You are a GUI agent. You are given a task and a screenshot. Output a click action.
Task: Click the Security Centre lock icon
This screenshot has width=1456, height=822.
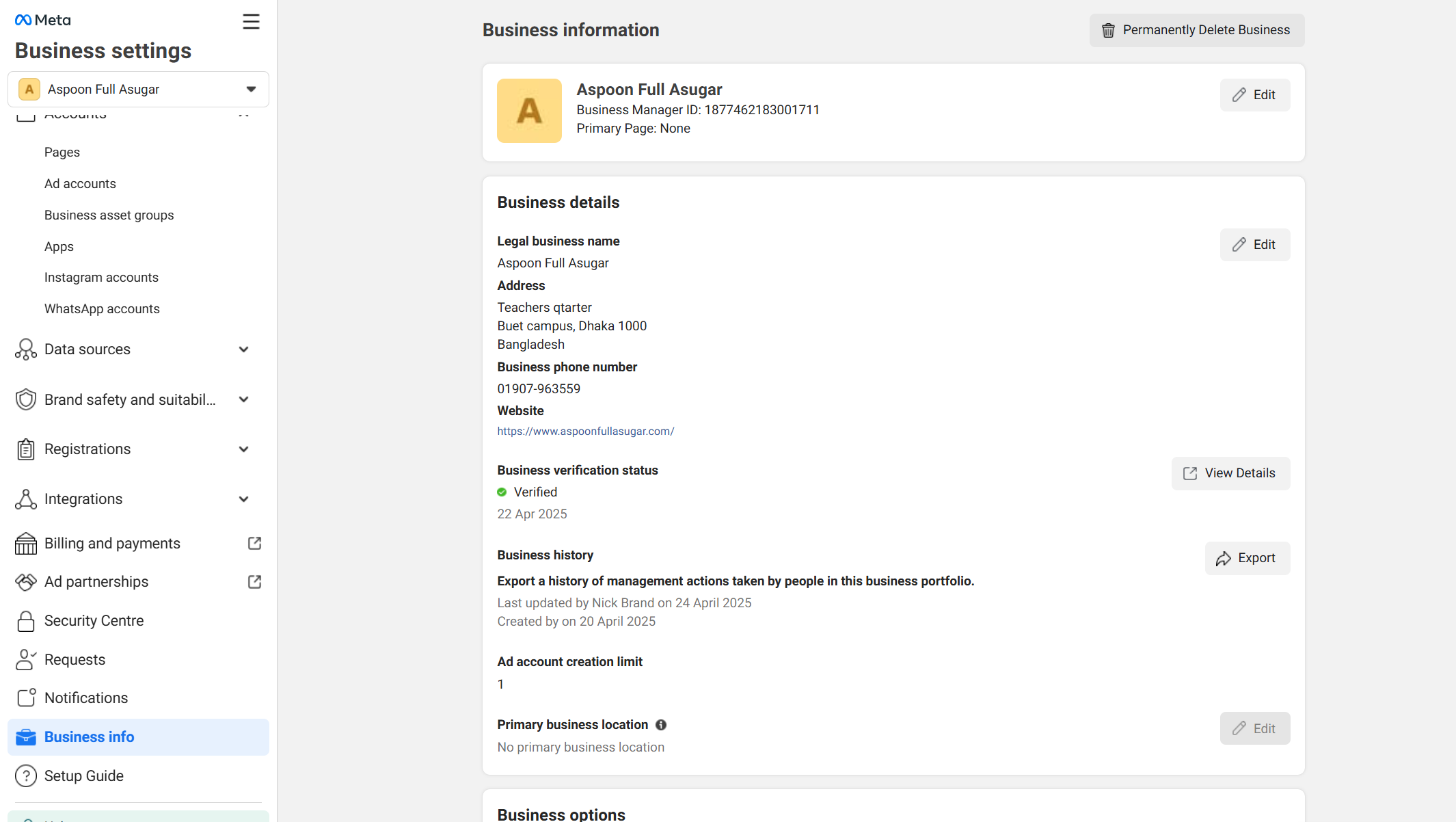26,621
